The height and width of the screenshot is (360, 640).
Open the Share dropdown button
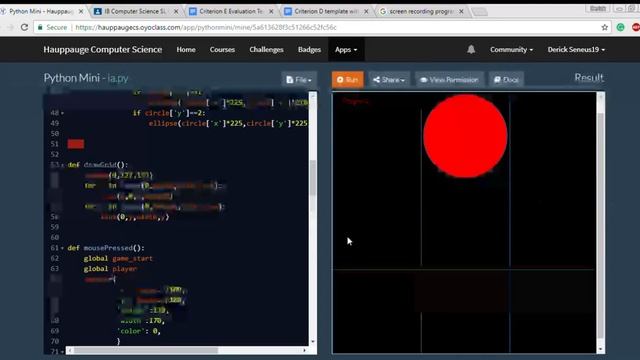coord(389,80)
